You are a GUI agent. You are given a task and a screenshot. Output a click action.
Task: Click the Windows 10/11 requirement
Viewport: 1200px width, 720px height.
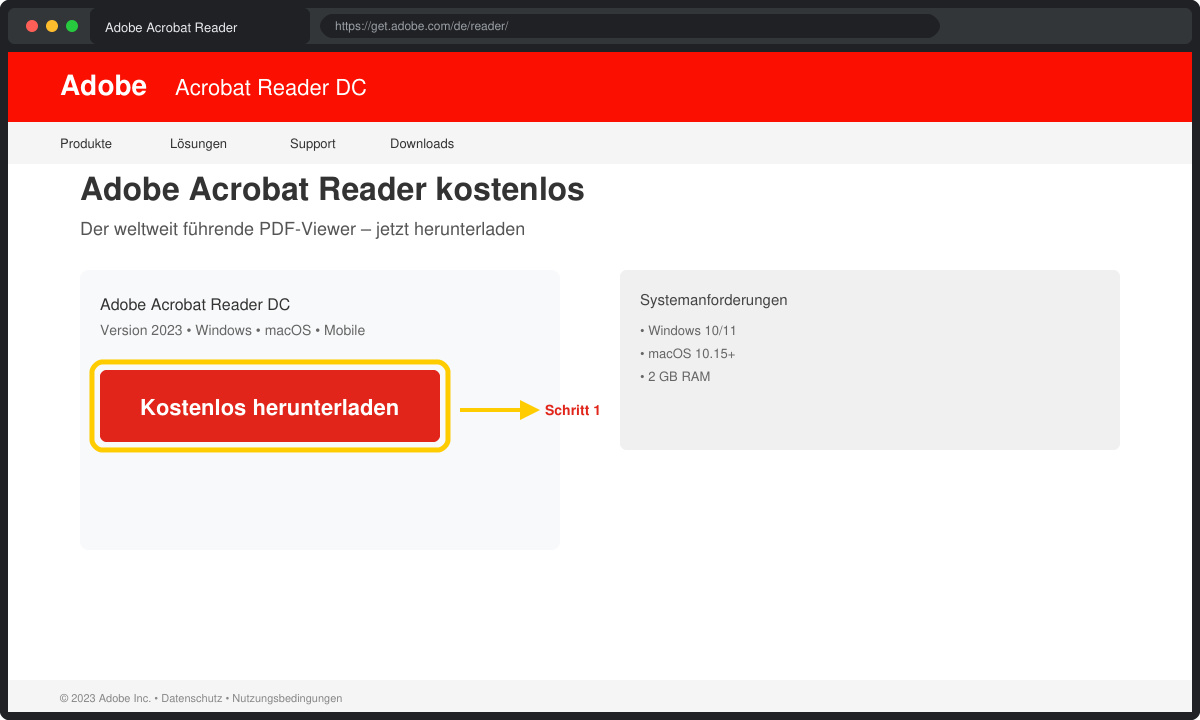[x=688, y=331]
